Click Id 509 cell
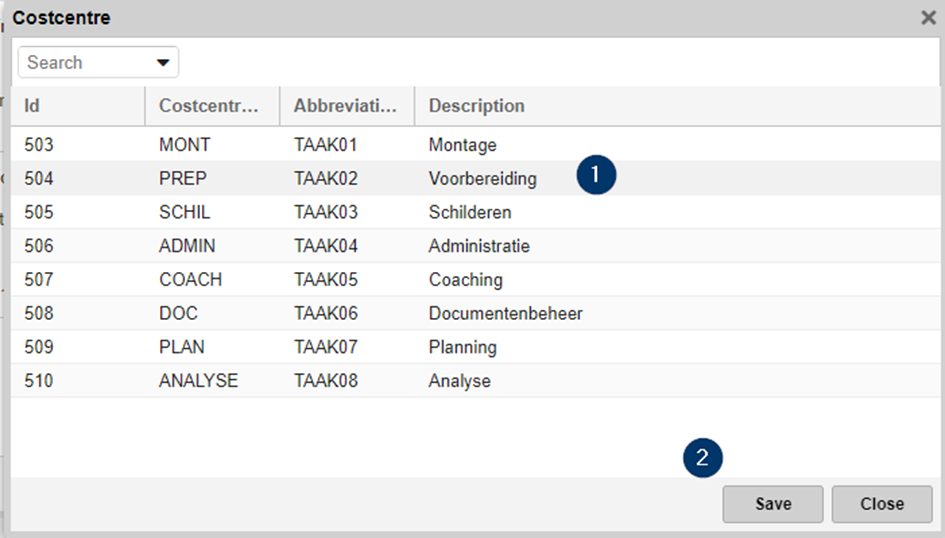945x538 pixels. tap(39, 348)
